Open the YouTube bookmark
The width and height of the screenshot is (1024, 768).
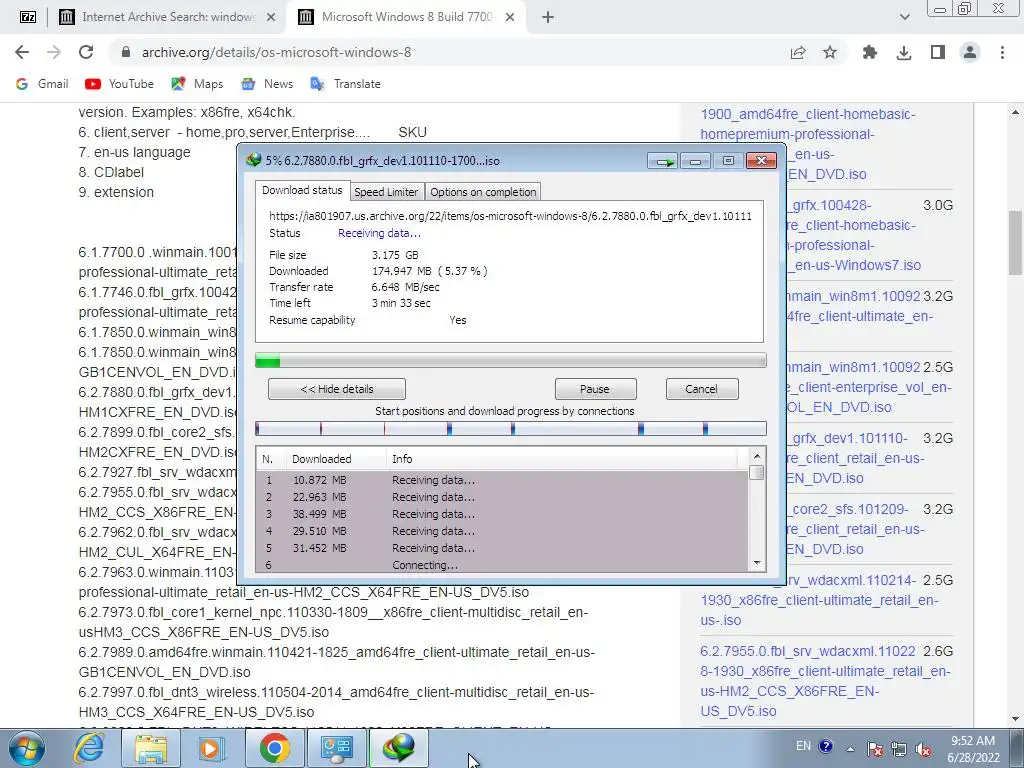click(x=119, y=84)
